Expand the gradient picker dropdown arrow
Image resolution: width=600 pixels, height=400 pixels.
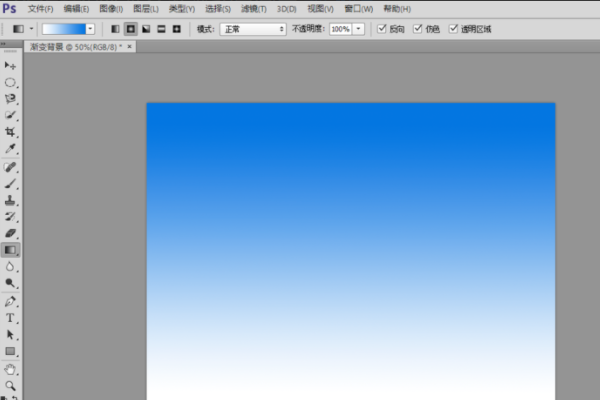(x=90, y=29)
